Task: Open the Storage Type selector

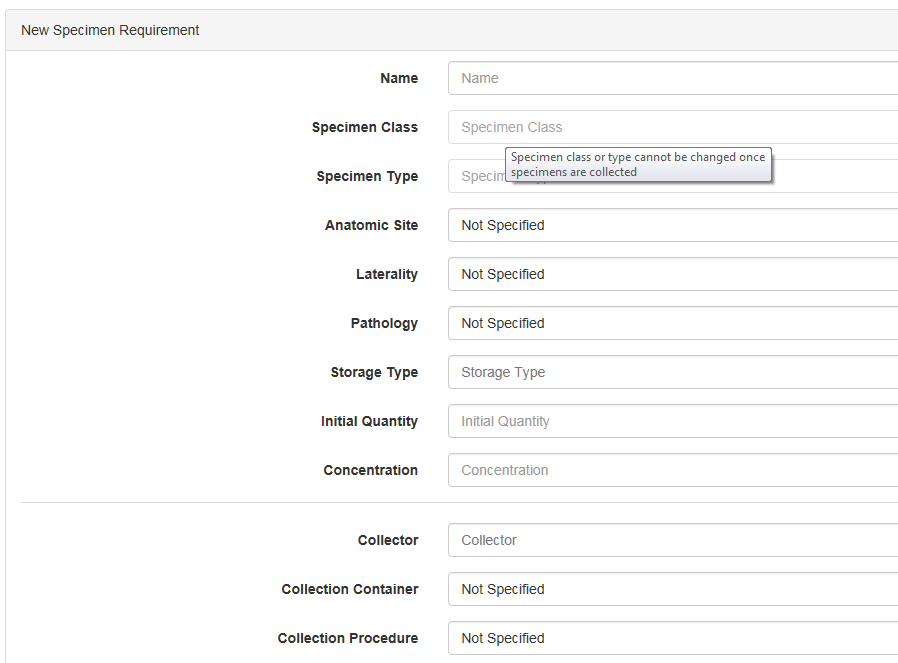Action: click(670, 372)
